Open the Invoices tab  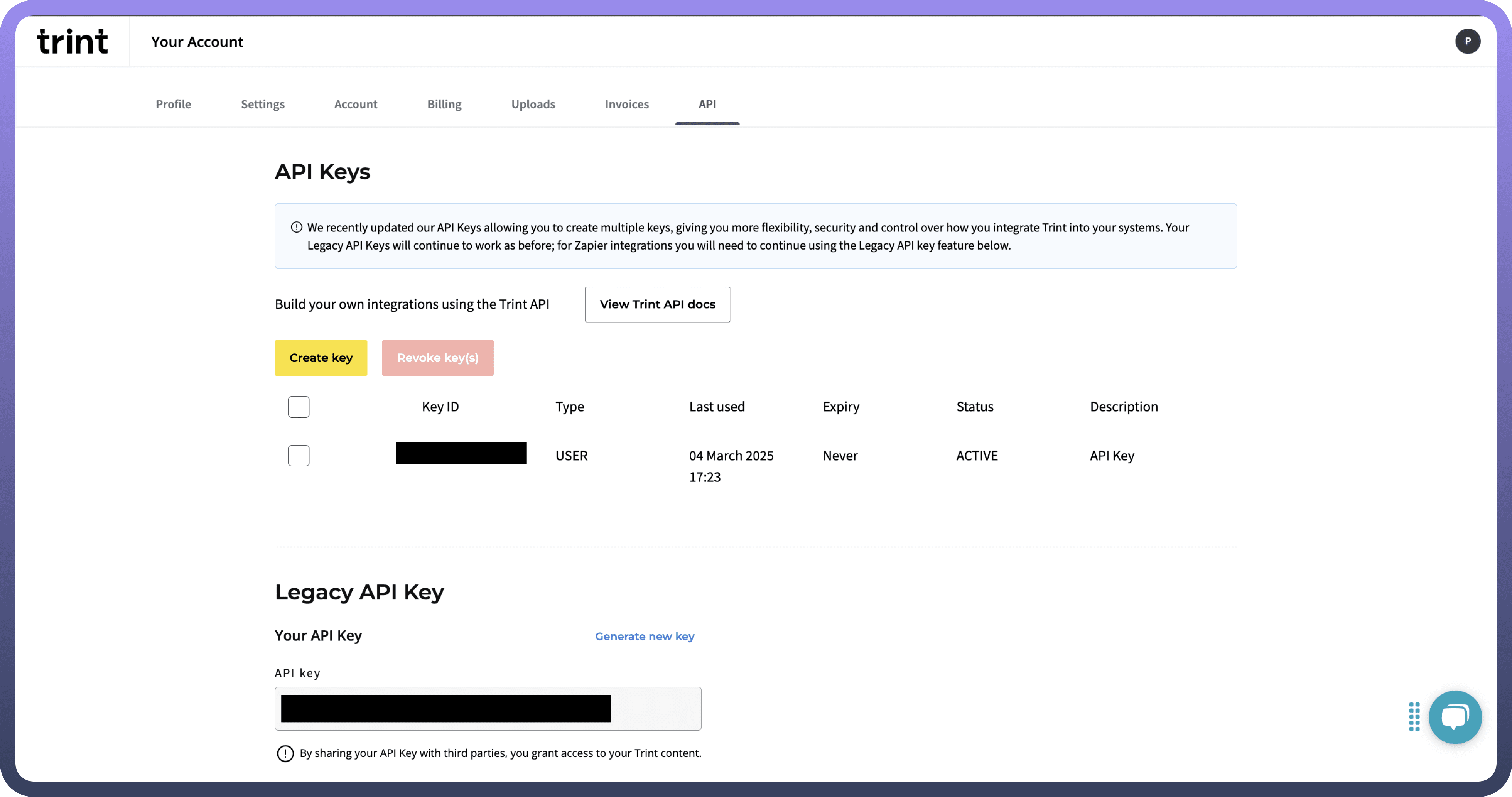pos(626,104)
